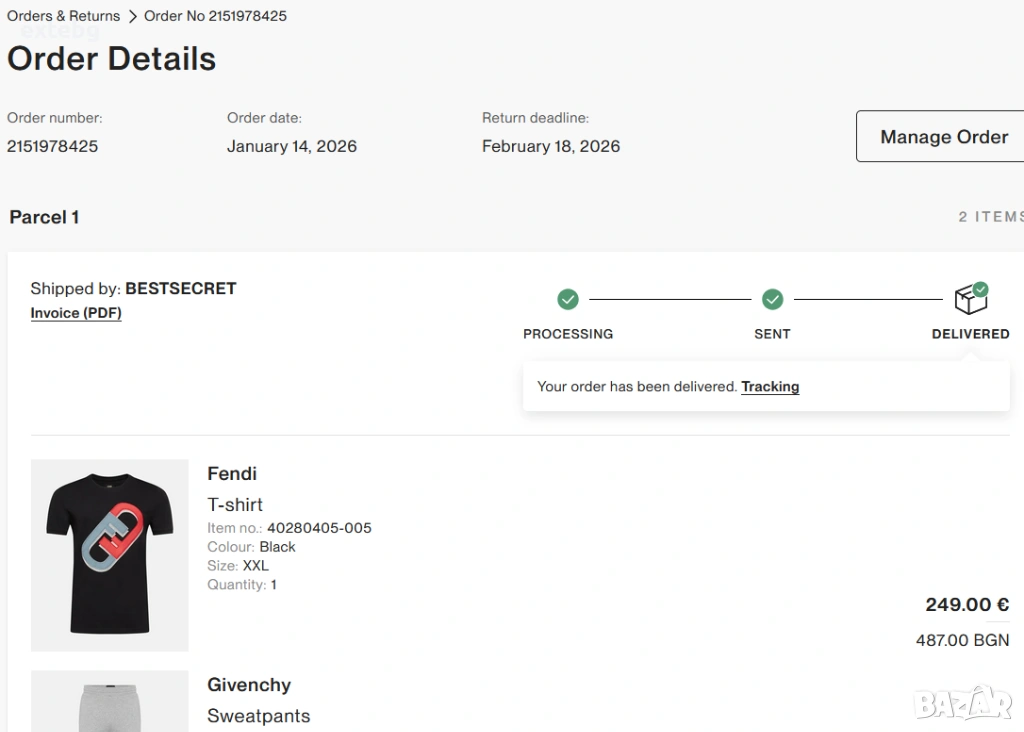The height and width of the screenshot is (732, 1024).
Task: Go back to Orders & Returns breadcrumb
Action: tap(63, 16)
